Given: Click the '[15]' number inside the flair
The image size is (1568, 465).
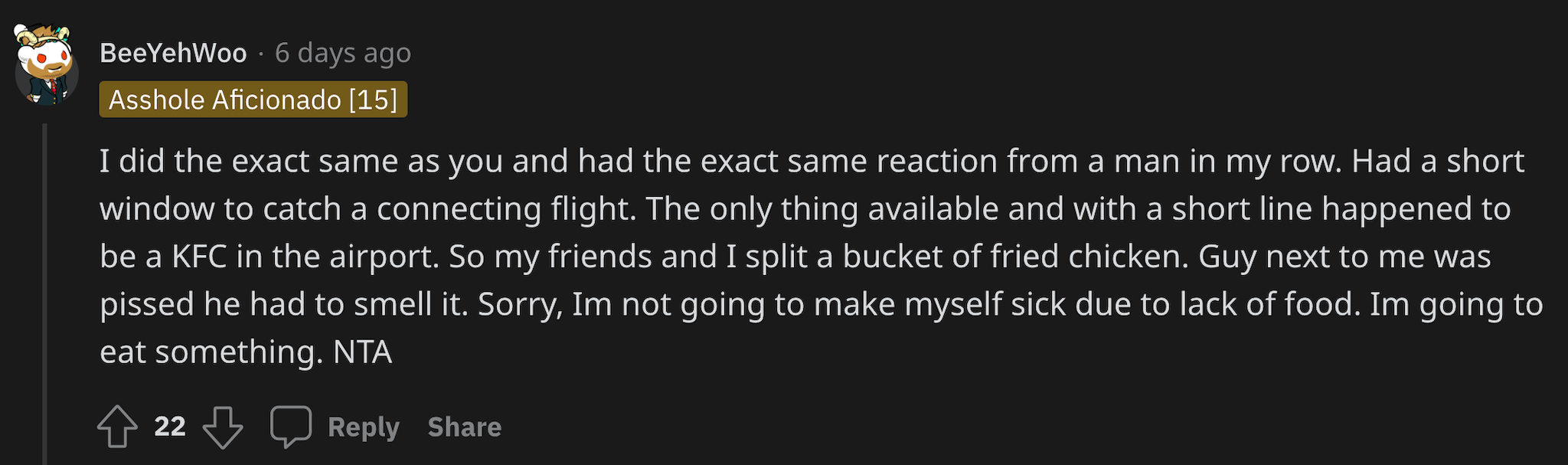Looking at the screenshot, I should point(373,100).
